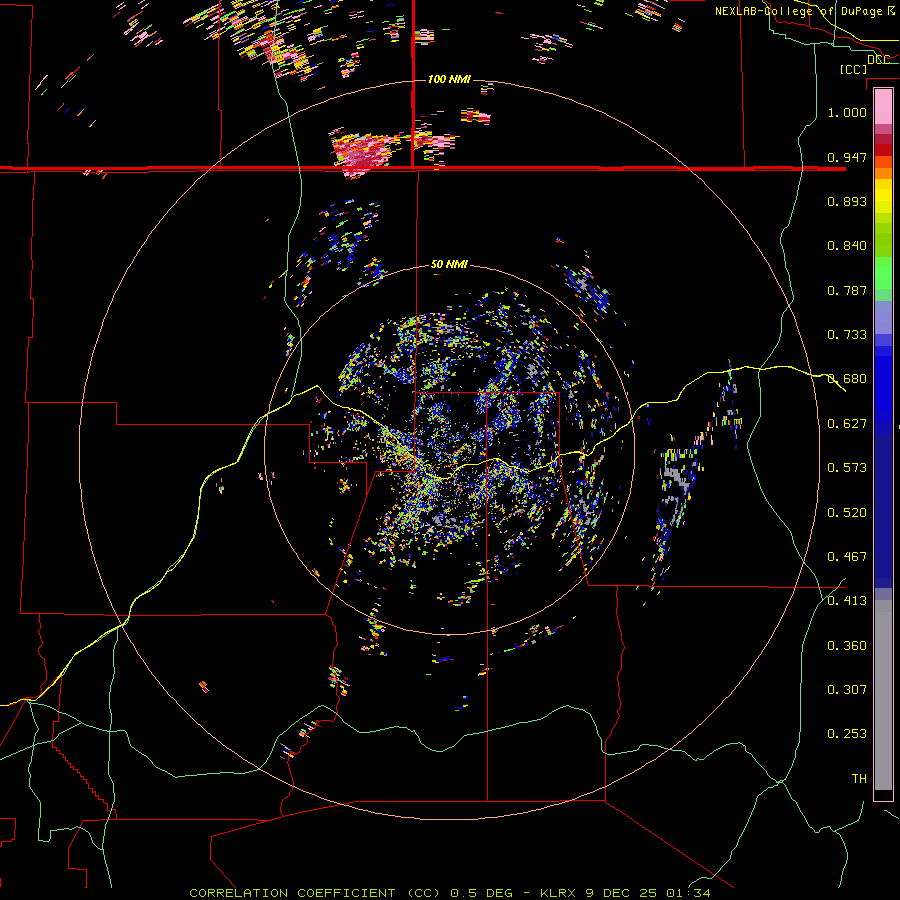Click the 0.787 scale value

tap(847, 290)
